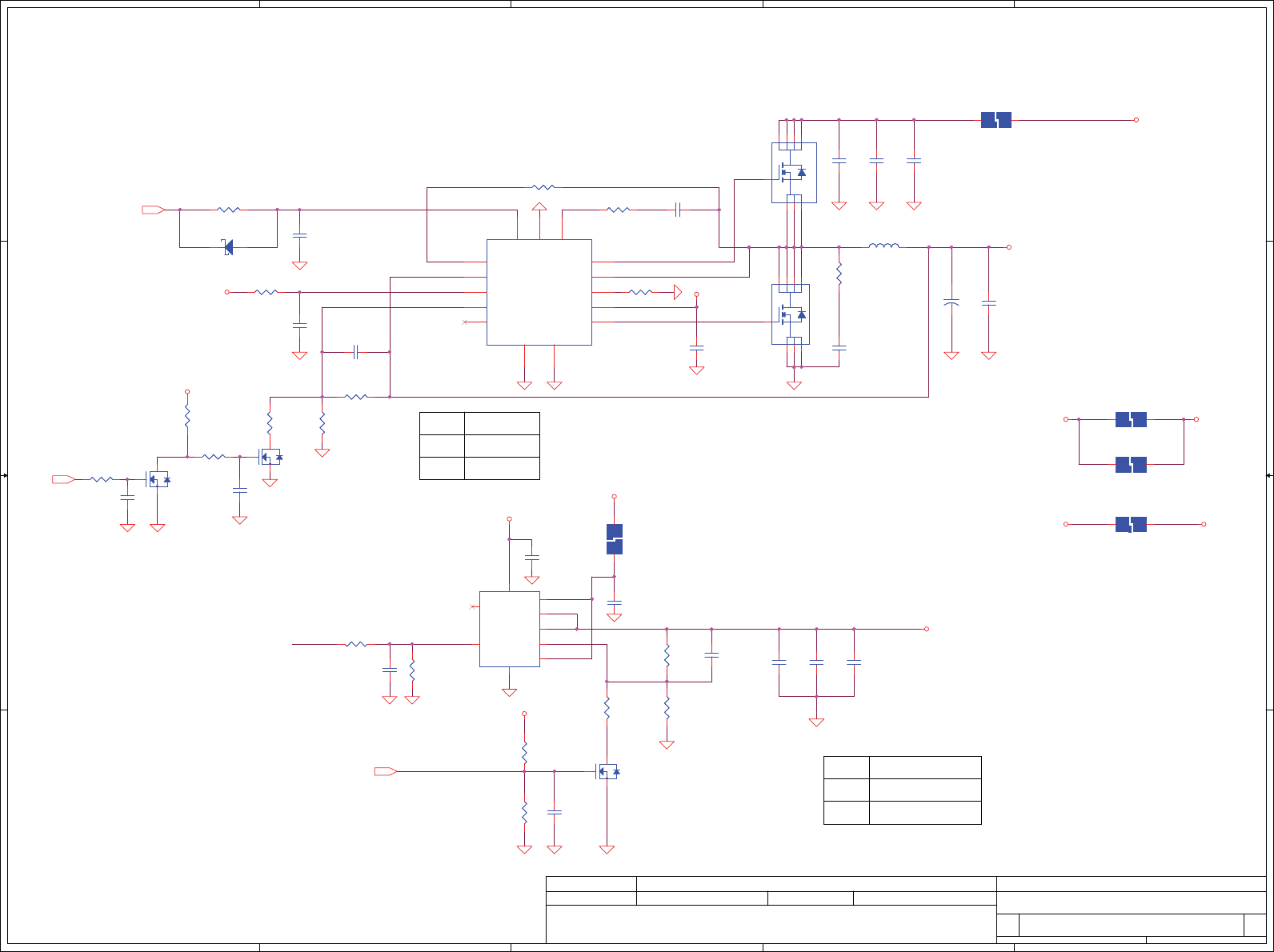
Task: Select the terminal ending the top supply rail
Action: (x=1136, y=120)
